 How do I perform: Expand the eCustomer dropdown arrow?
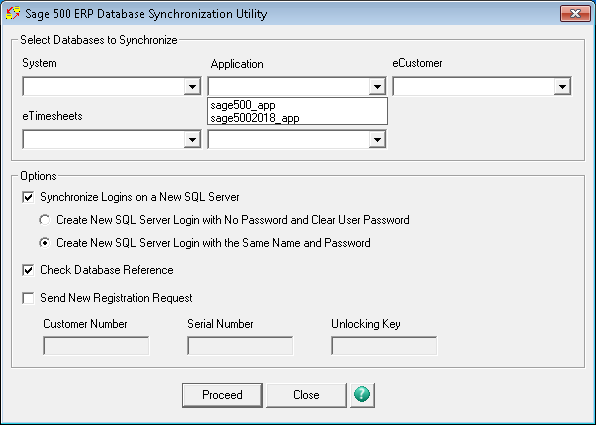point(562,87)
